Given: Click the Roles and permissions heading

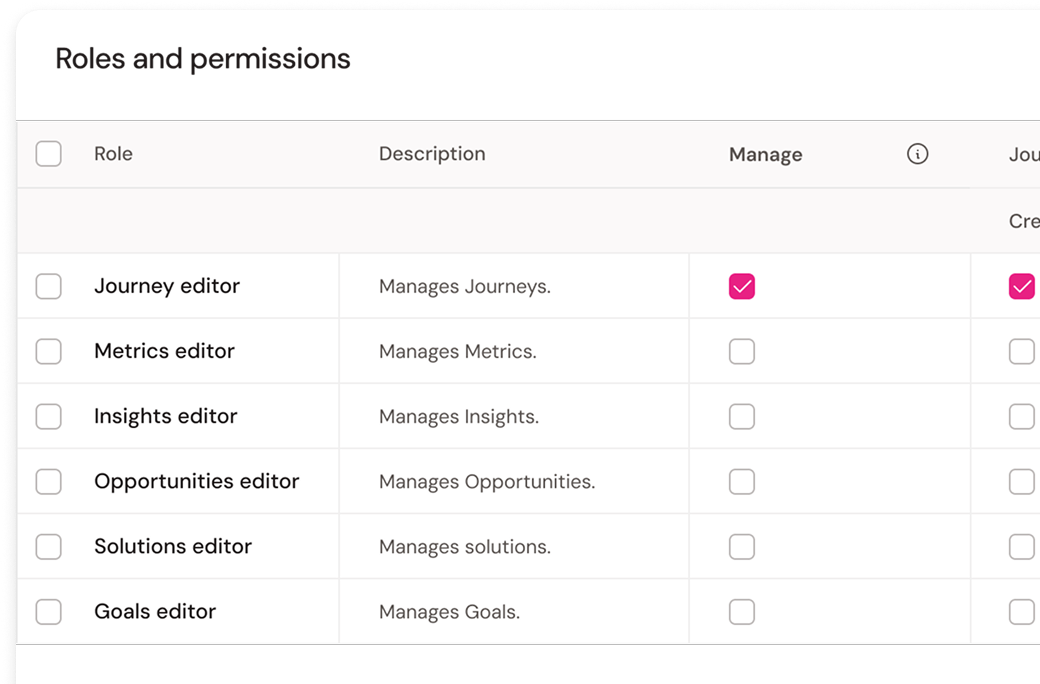Looking at the screenshot, I should [x=203, y=59].
